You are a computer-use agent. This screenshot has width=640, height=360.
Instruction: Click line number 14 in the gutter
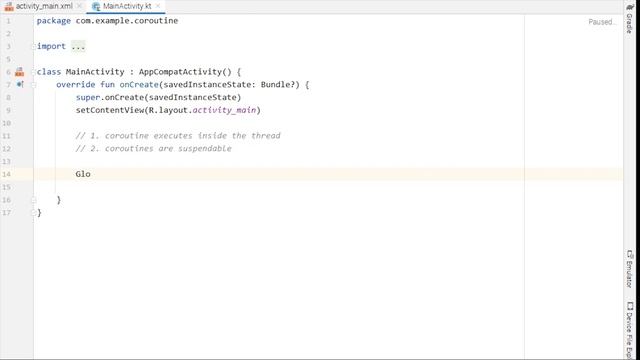coord(7,174)
